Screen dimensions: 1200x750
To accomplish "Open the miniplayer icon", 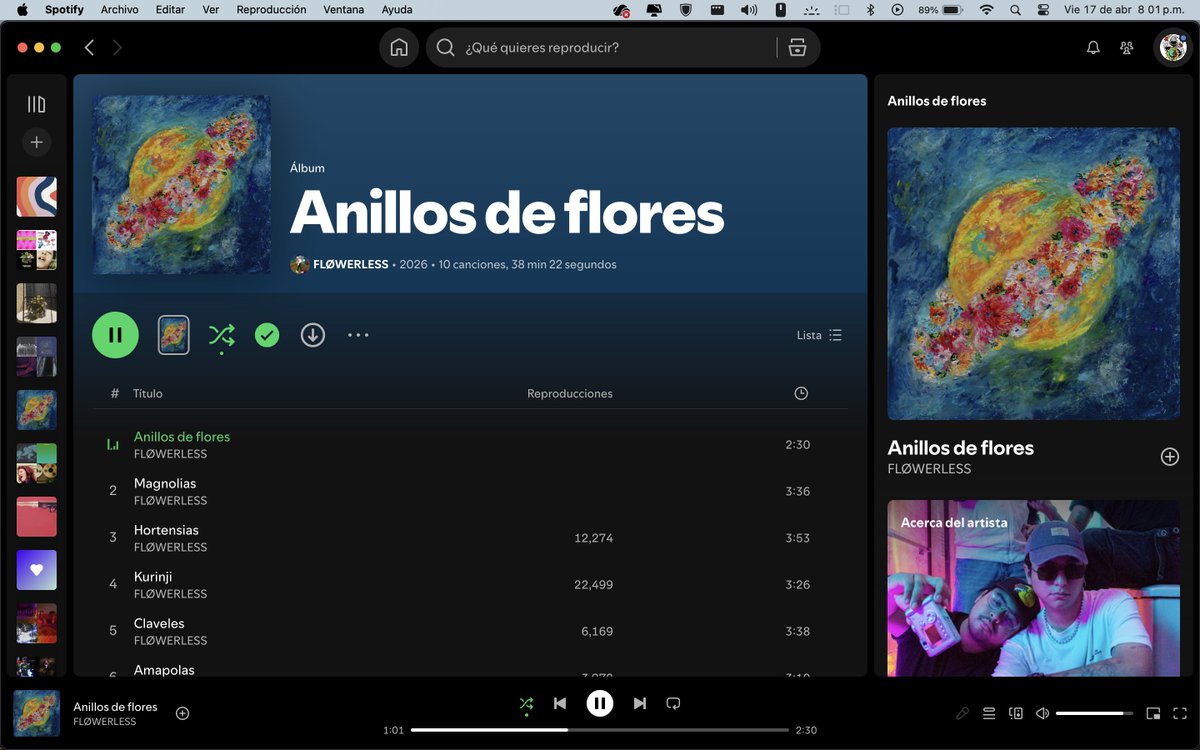I will pyautogui.click(x=1153, y=713).
